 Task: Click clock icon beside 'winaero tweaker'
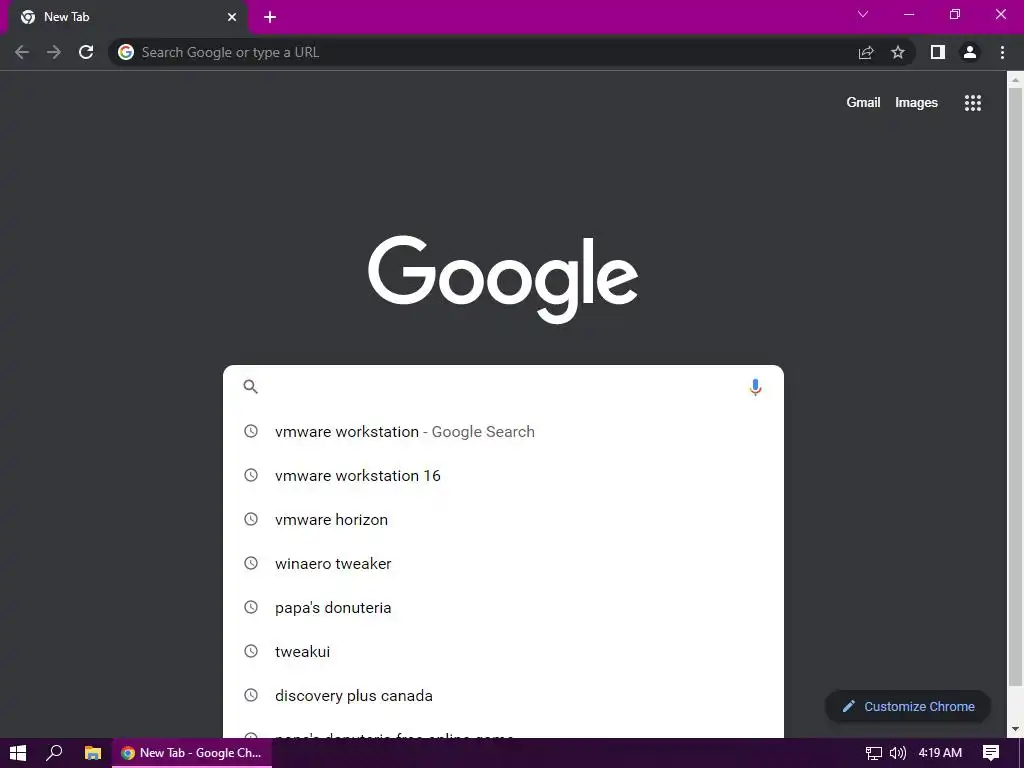point(251,563)
